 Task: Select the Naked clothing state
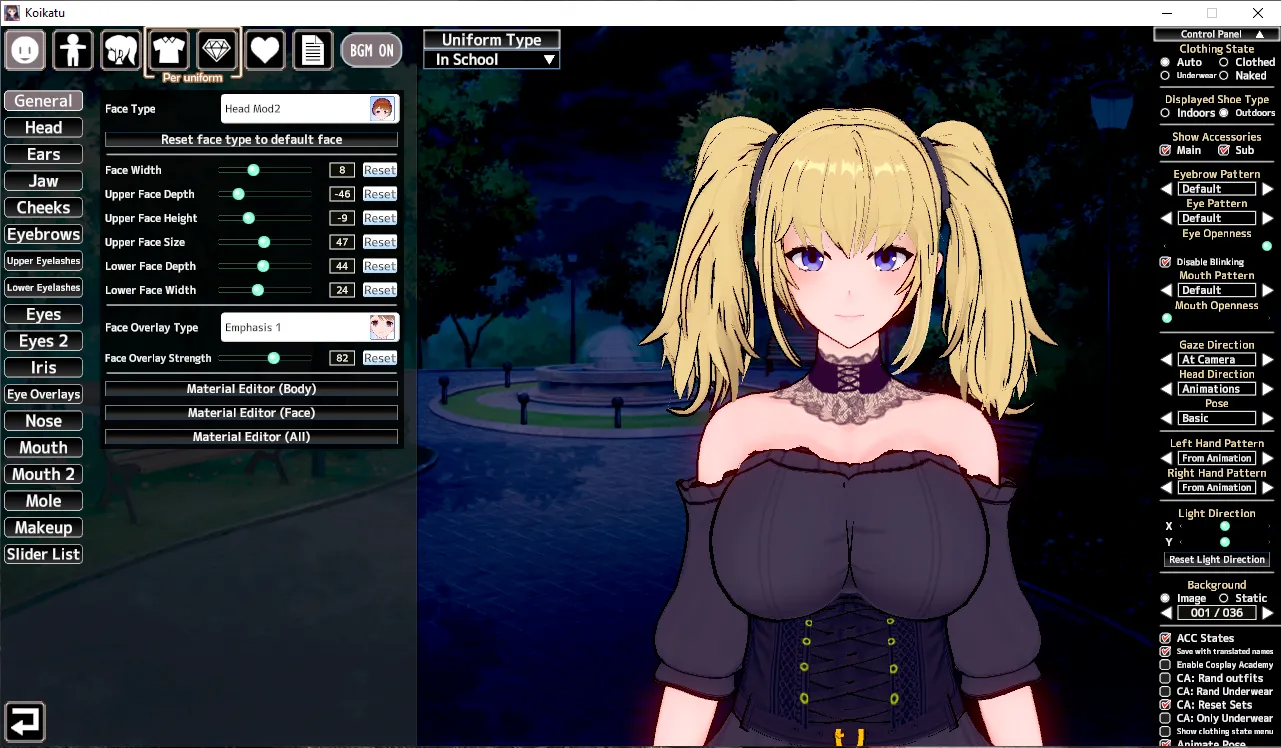[x=1223, y=75]
